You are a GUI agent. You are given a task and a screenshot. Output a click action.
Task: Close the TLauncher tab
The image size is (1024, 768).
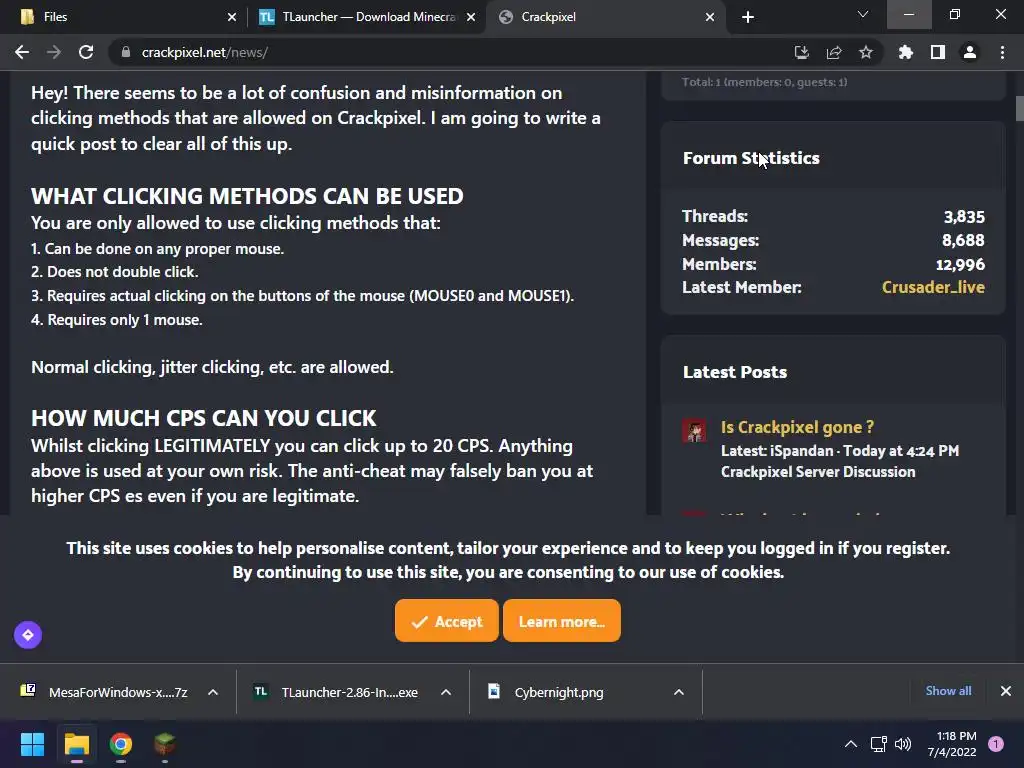click(470, 17)
